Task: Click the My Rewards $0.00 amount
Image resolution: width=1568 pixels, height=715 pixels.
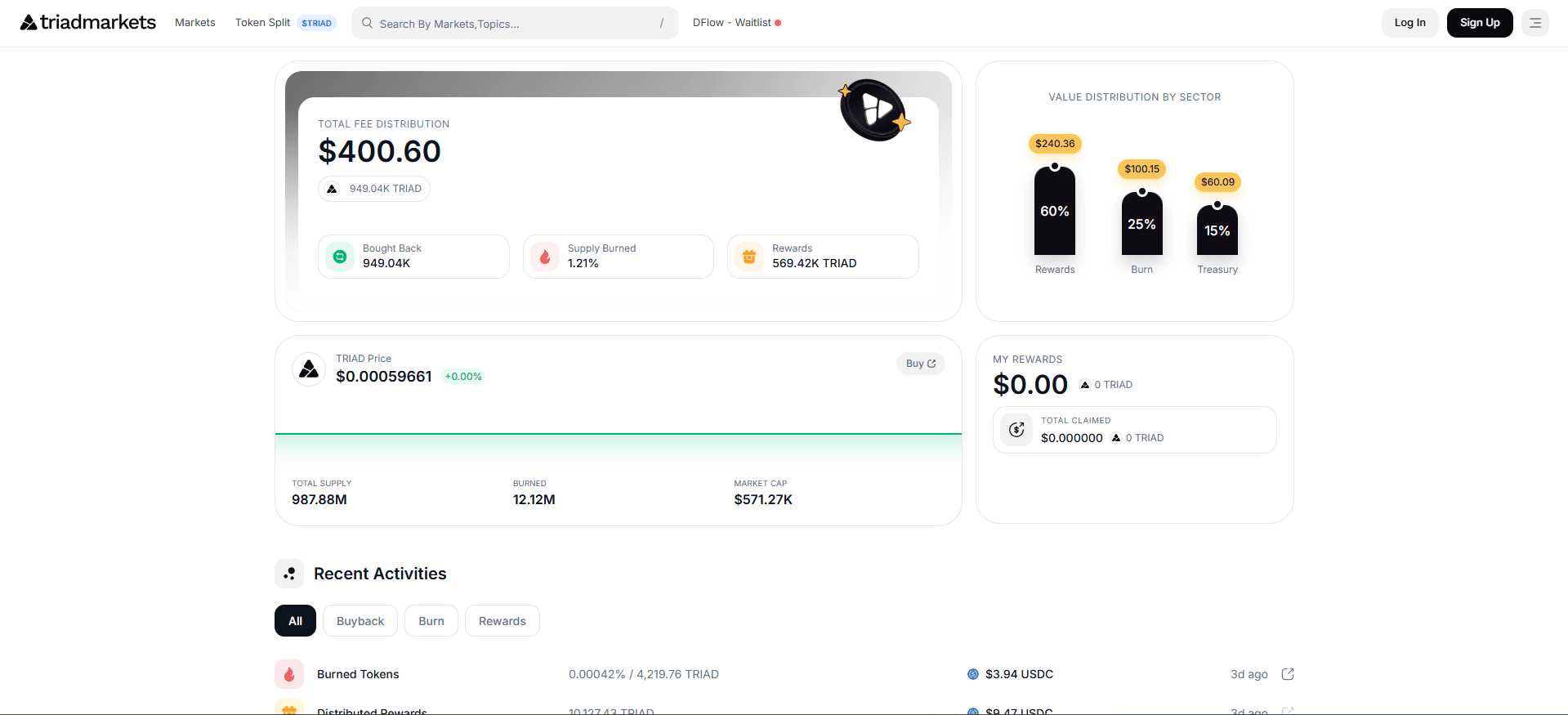Action: [1030, 384]
